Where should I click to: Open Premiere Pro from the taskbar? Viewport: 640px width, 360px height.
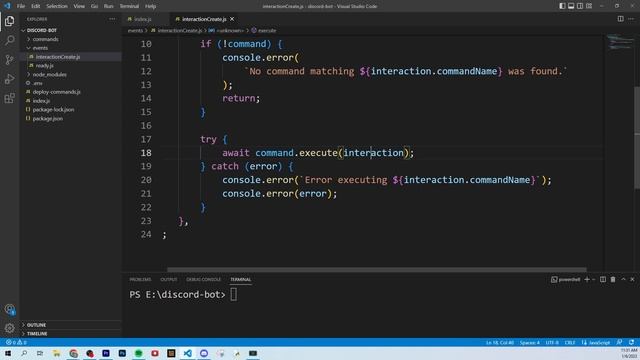[106, 353]
